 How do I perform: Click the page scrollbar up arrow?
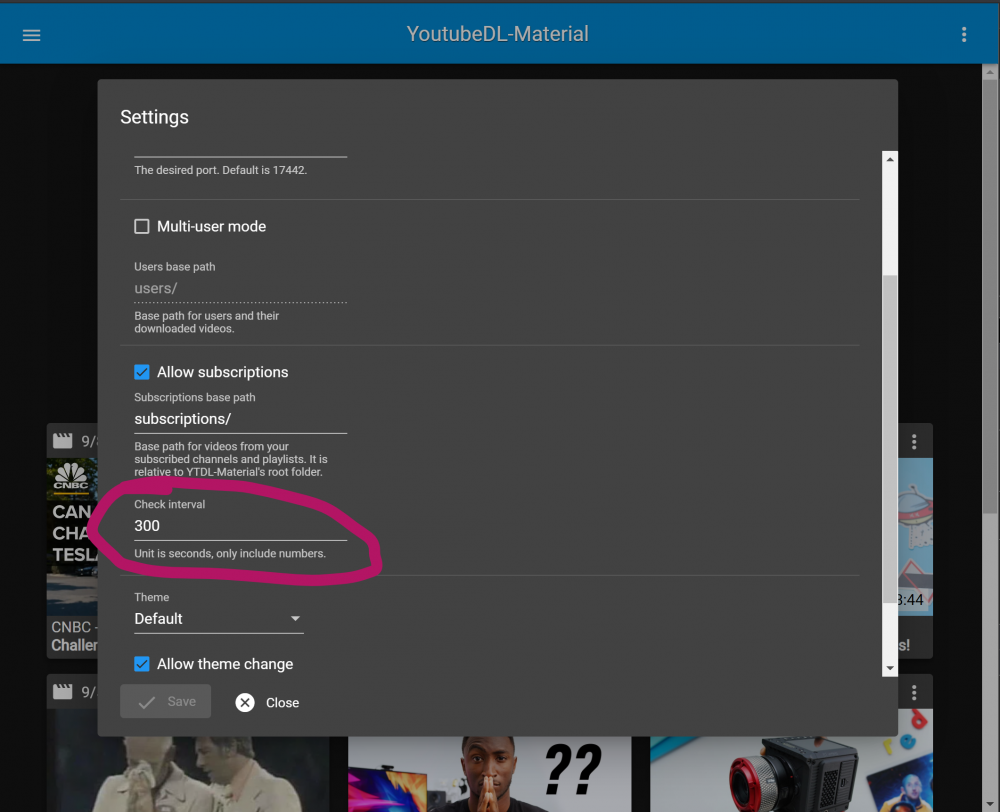(x=990, y=72)
